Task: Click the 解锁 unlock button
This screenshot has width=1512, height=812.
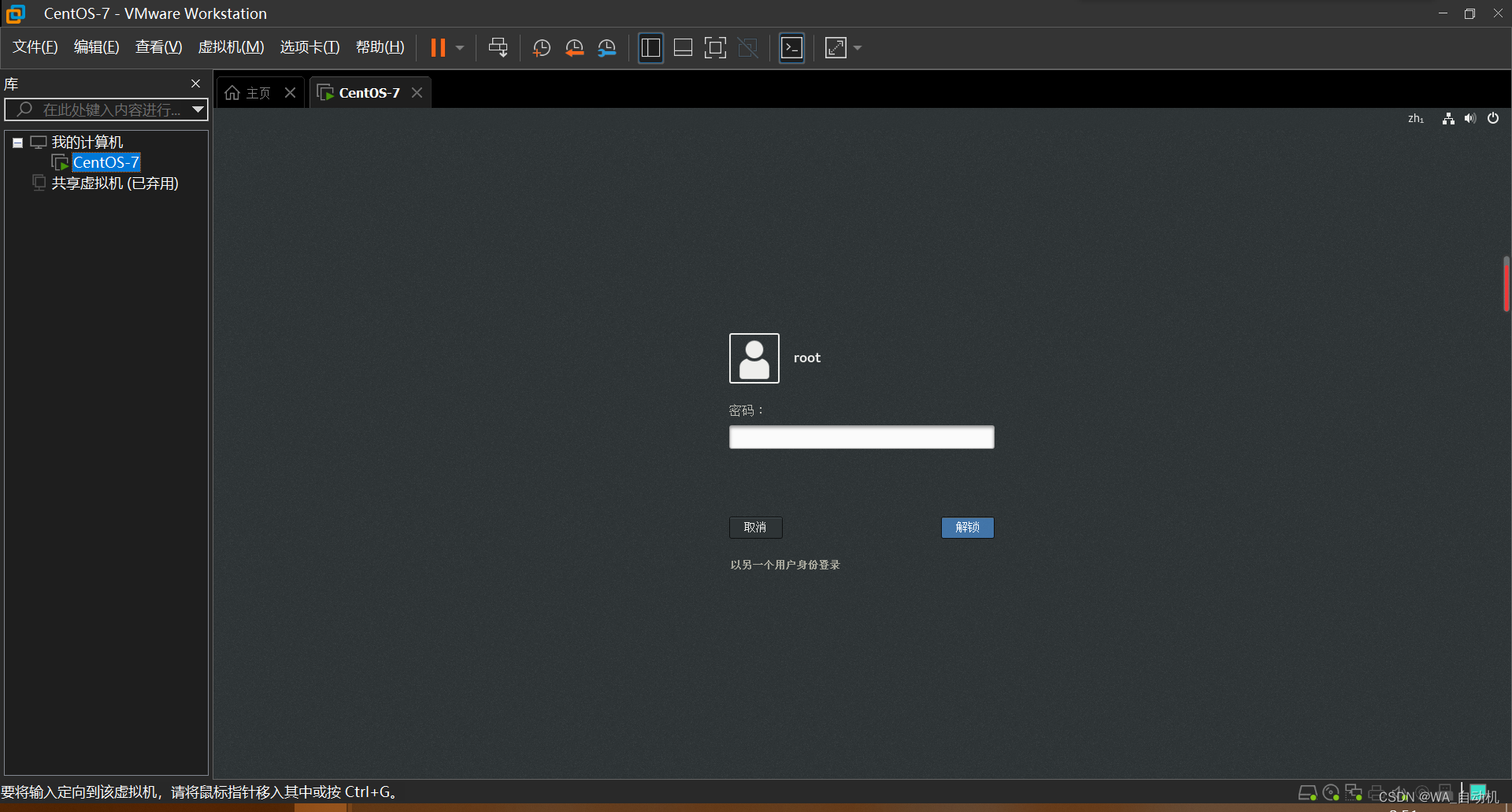Action: pyautogui.click(x=968, y=527)
